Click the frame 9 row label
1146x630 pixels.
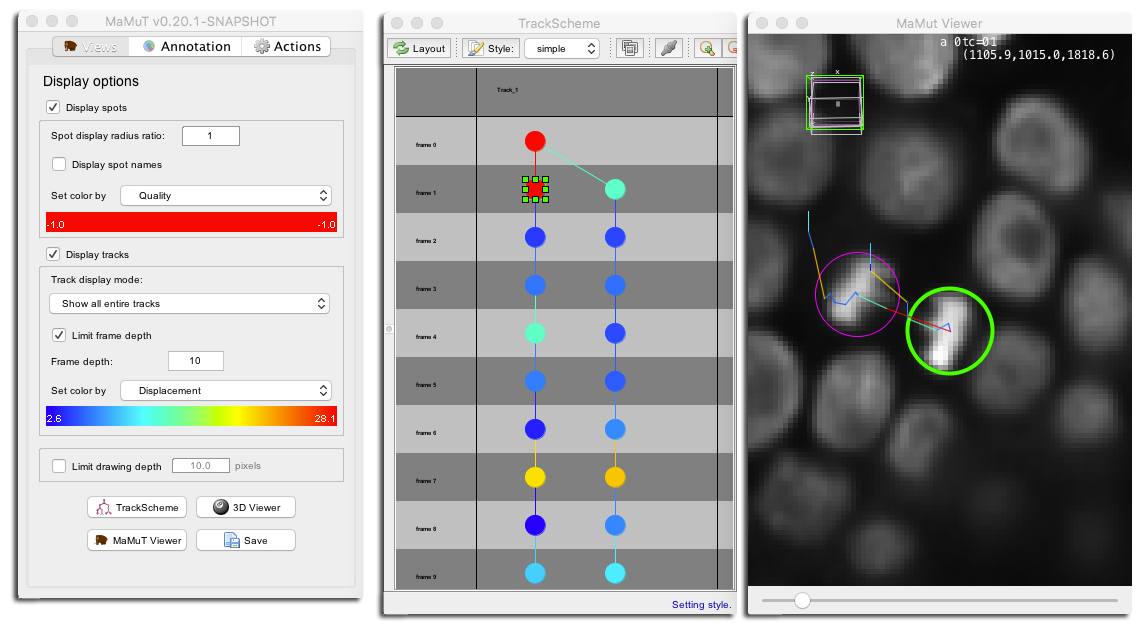coord(426,577)
